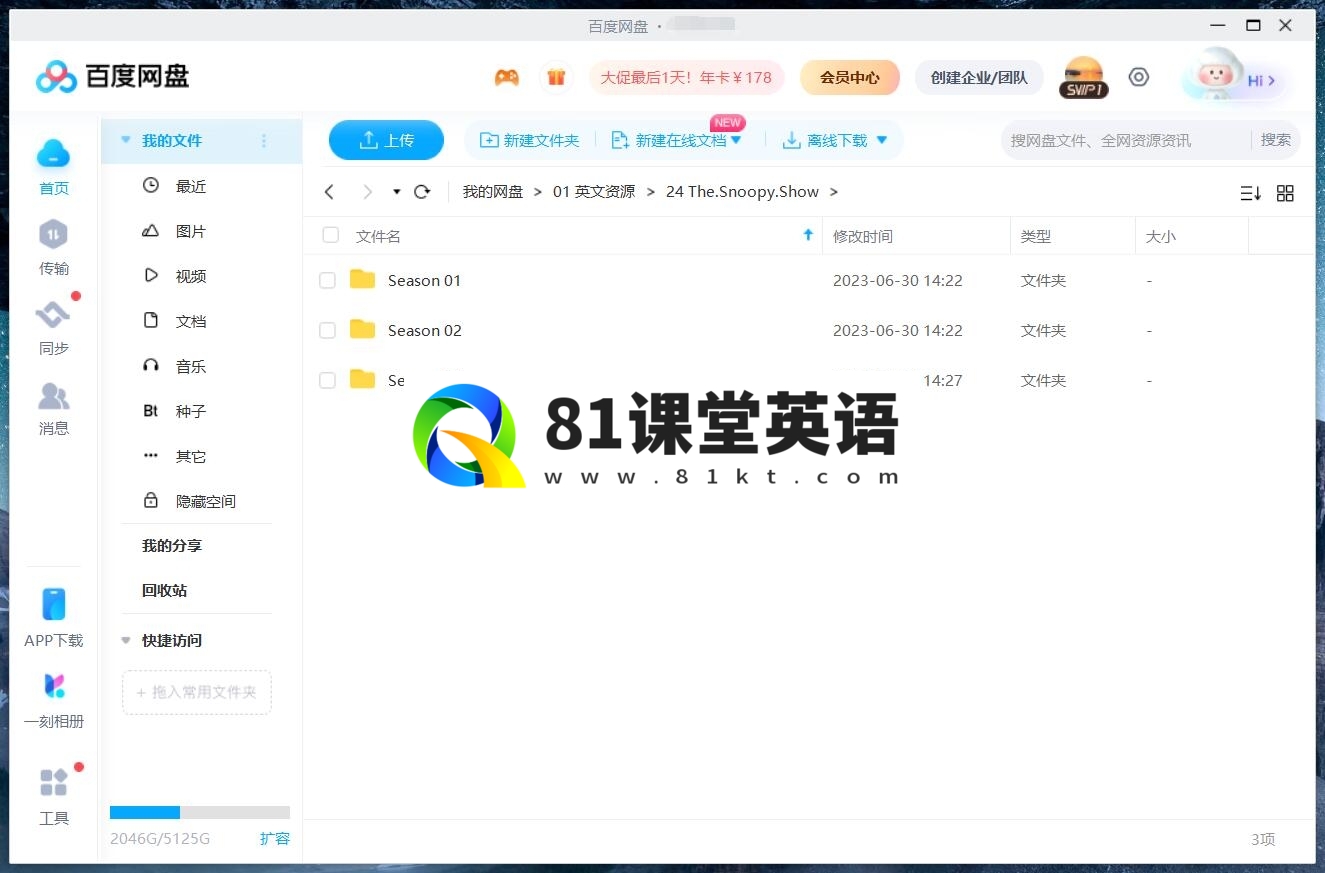Click the 上传 upload button

tap(386, 140)
